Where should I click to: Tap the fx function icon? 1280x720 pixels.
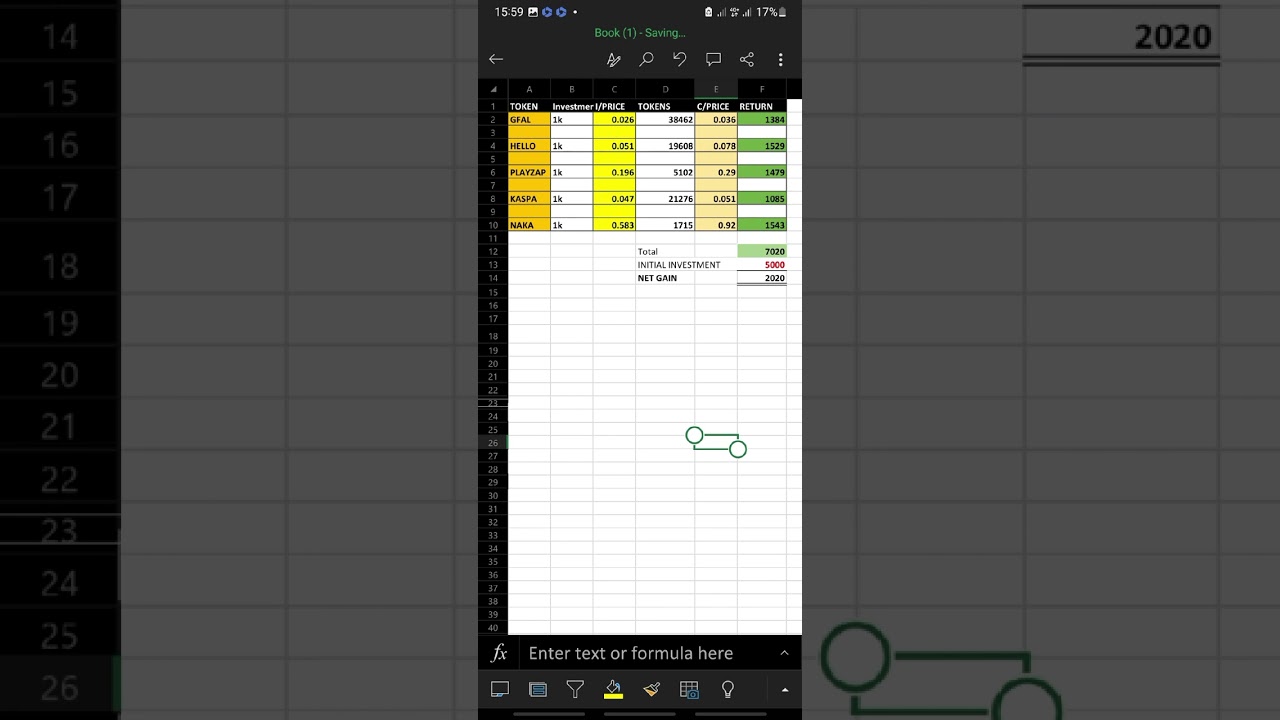click(x=499, y=653)
